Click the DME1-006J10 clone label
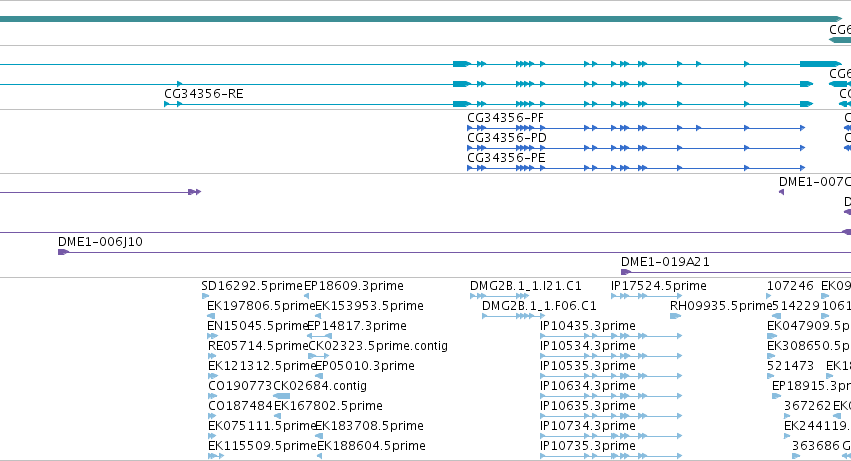The width and height of the screenshot is (851, 461). (x=100, y=242)
